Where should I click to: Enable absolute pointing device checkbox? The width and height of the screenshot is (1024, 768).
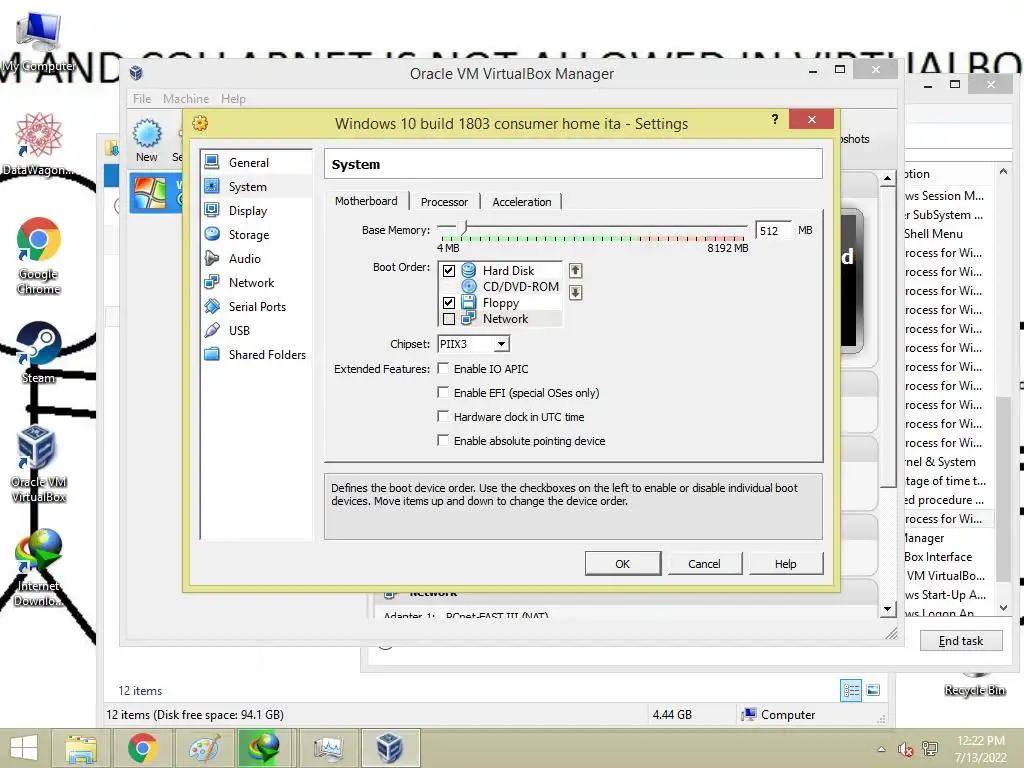click(443, 441)
